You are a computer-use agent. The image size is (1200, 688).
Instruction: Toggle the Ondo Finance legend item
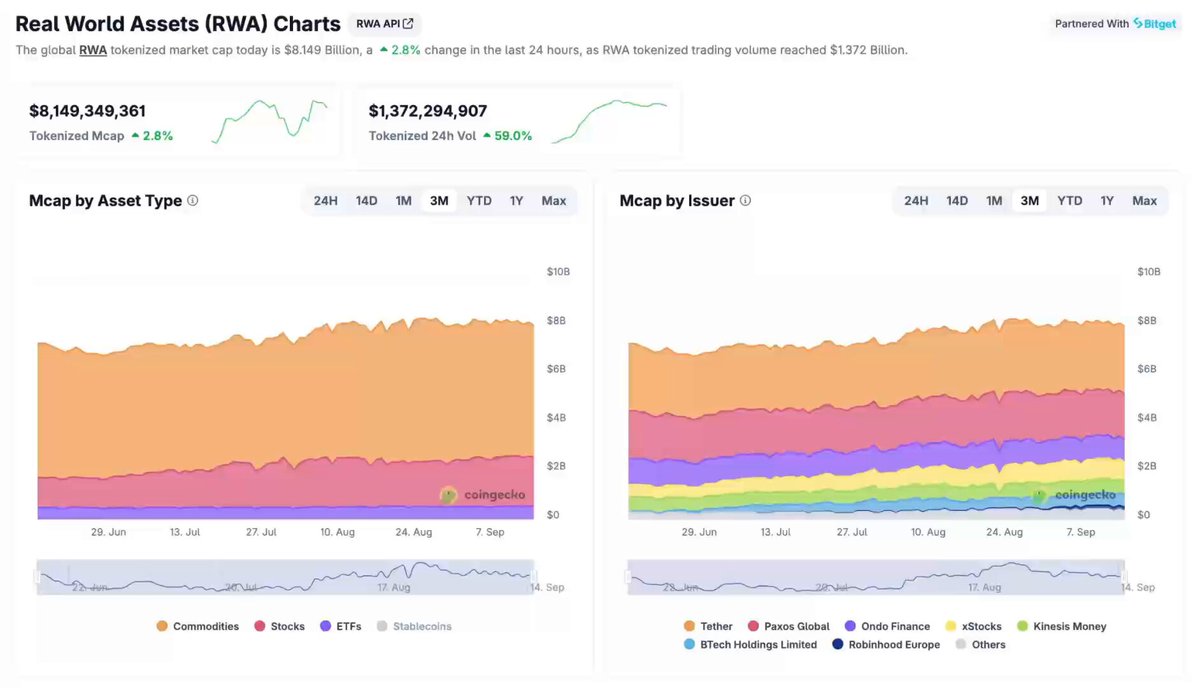pyautogui.click(x=887, y=627)
